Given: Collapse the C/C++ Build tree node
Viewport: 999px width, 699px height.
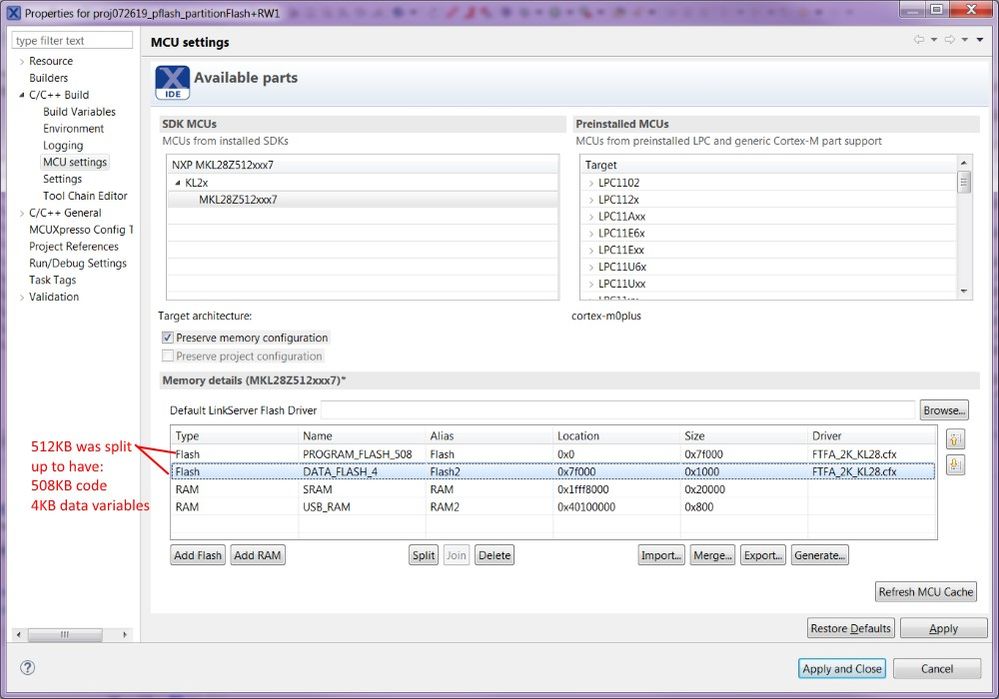Looking at the screenshot, I should tap(22, 95).
